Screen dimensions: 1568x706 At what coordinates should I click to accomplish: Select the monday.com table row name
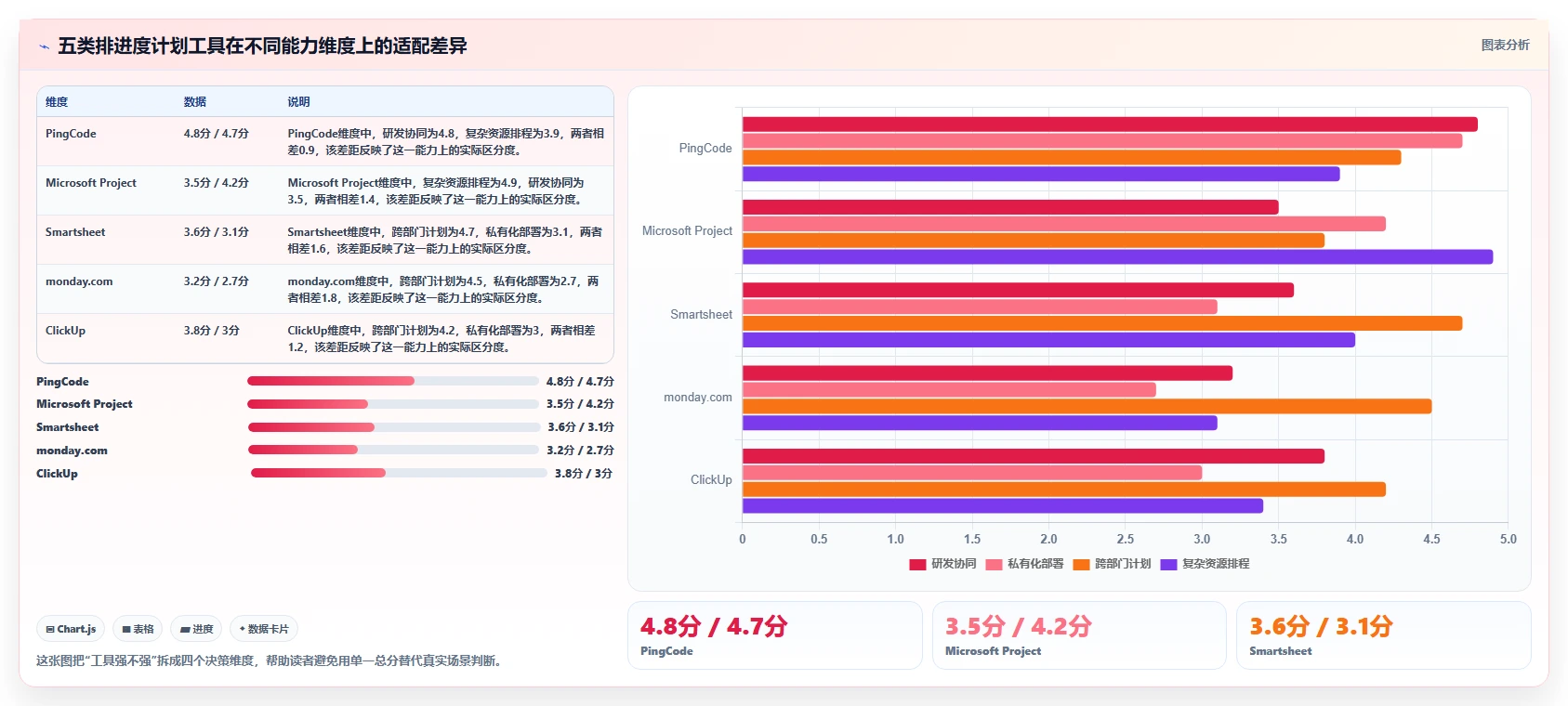[79, 281]
